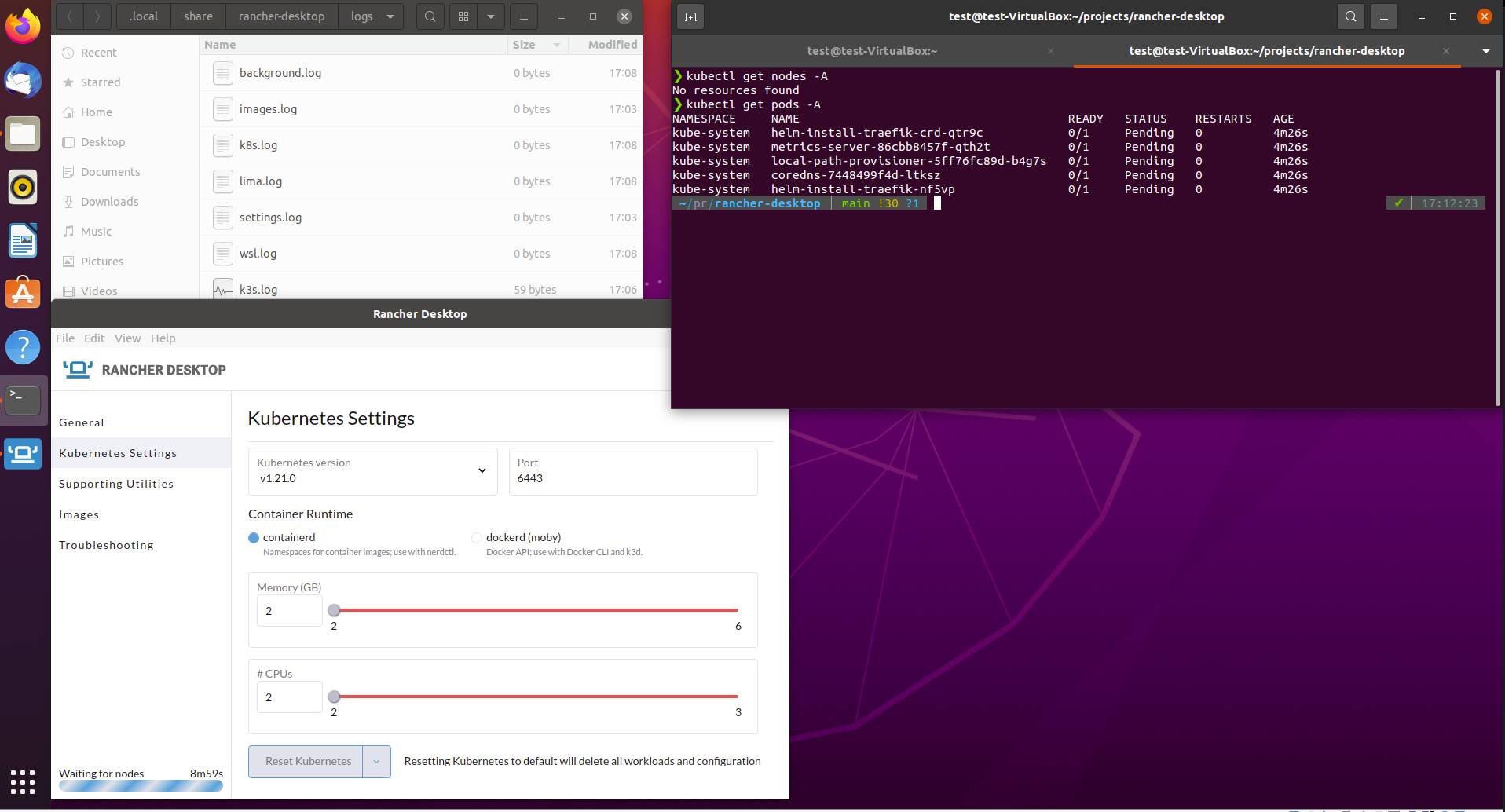Open the Terminal hamburger menu
This screenshot has width=1505, height=812.
point(1384,16)
